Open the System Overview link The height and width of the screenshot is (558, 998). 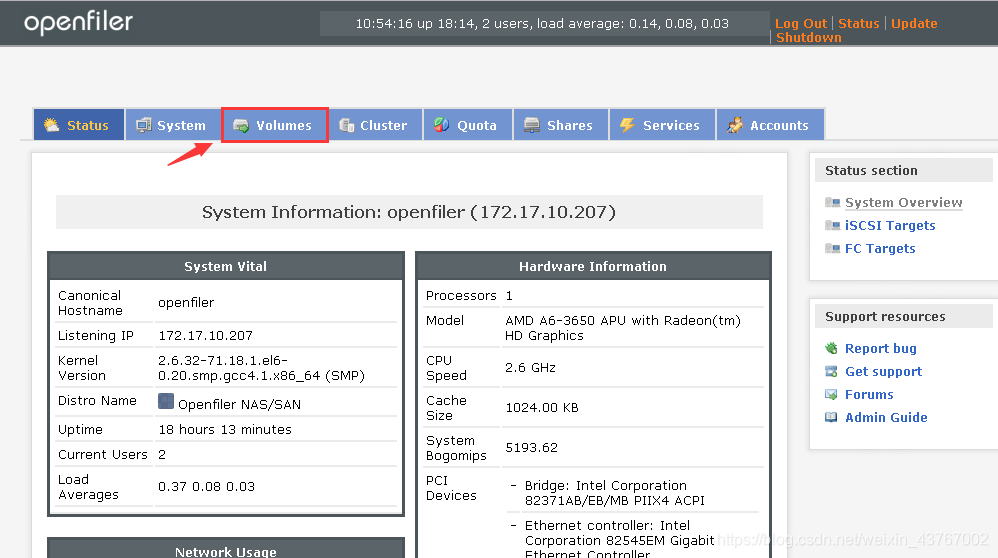[x=904, y=202]
